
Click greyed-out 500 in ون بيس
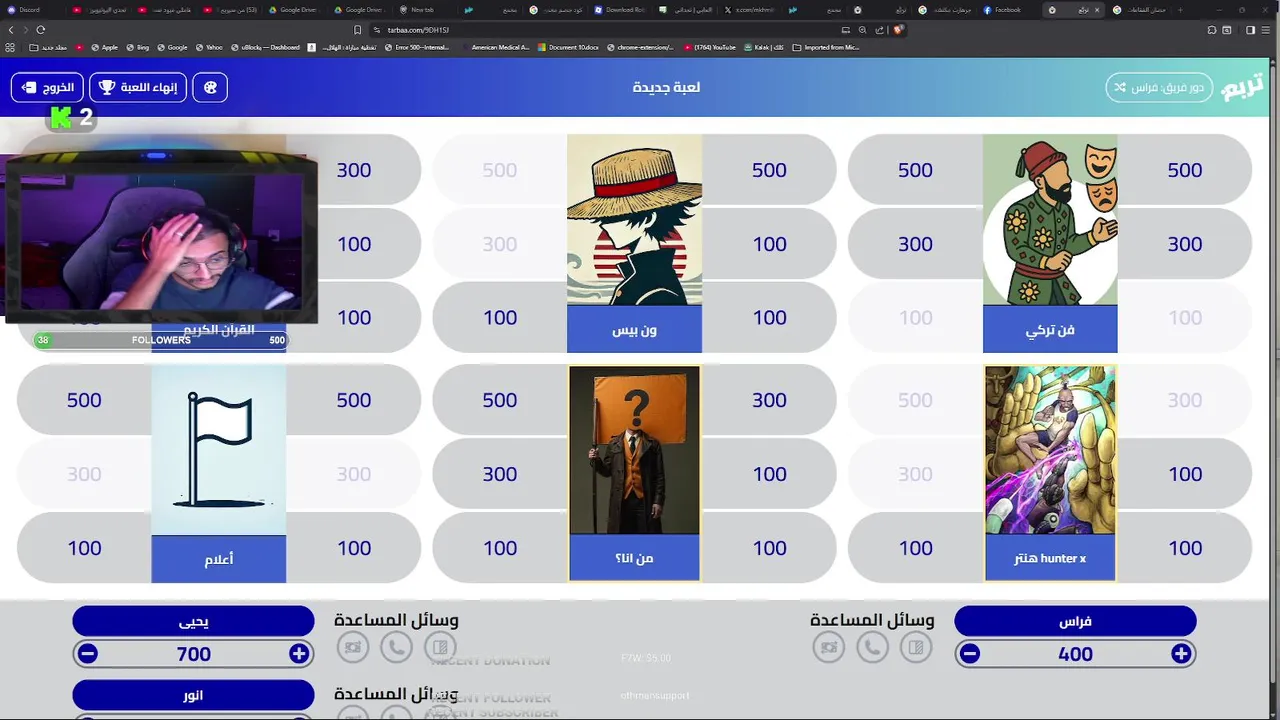(x=500, y=170)
